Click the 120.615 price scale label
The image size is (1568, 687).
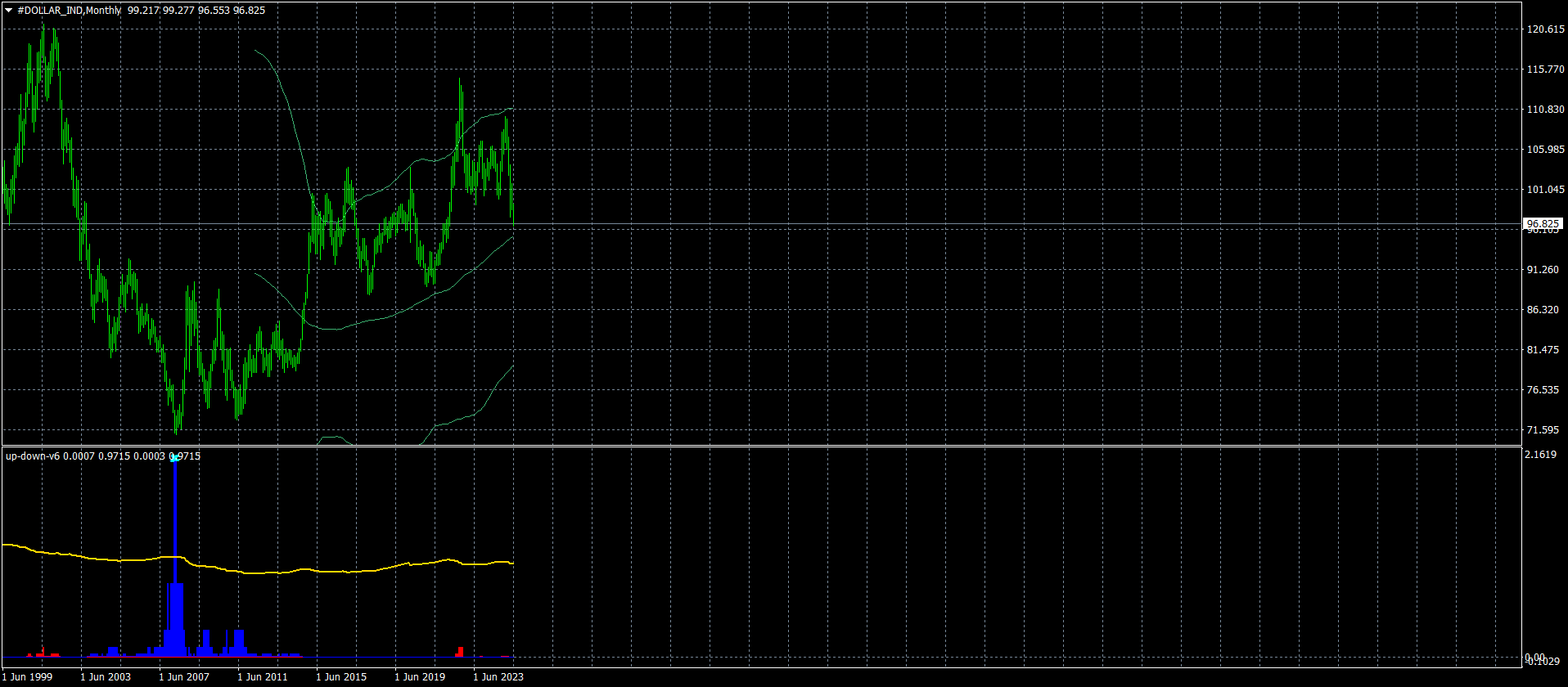[x=1545, y=29]
